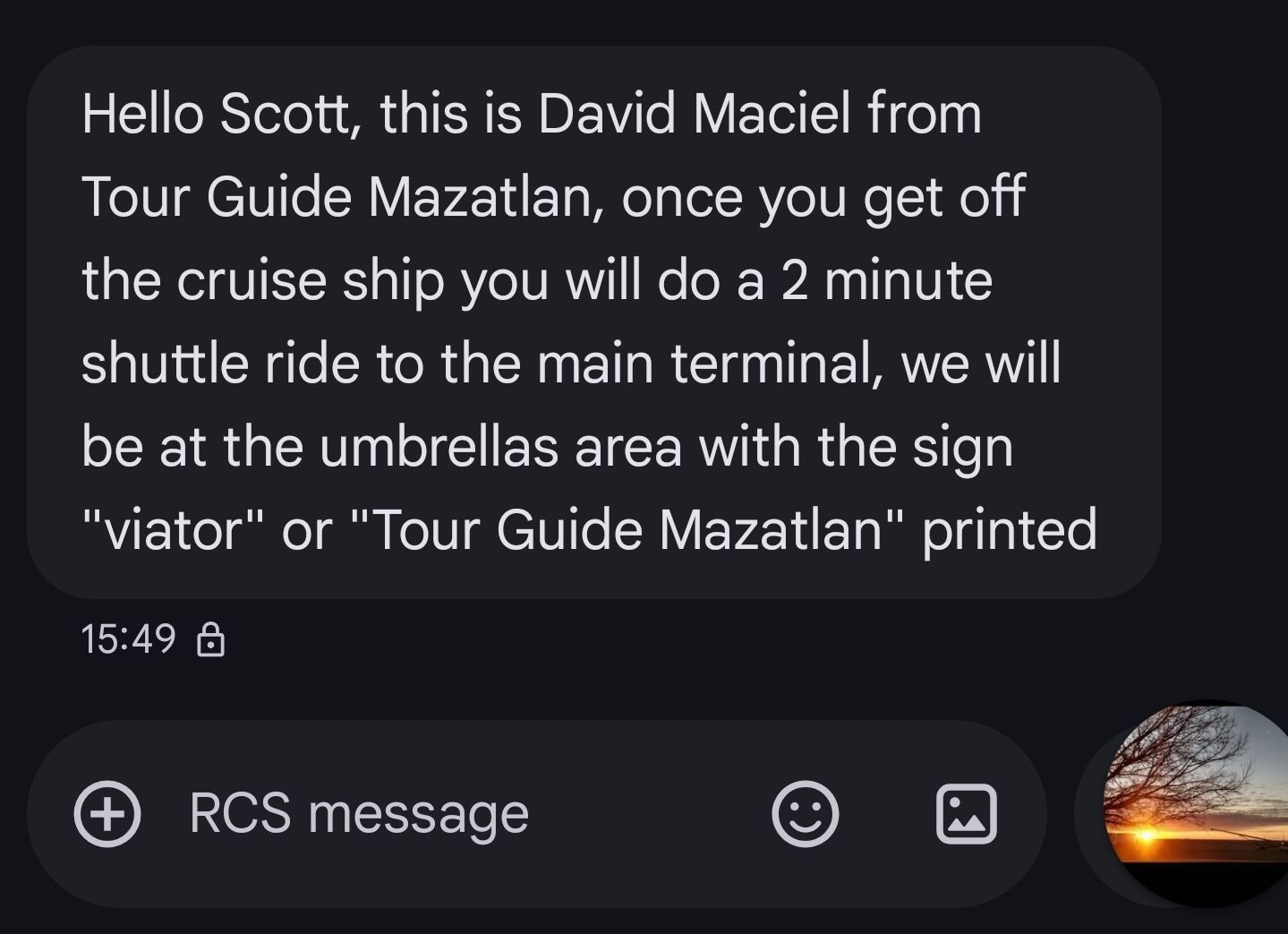Viewport: 1288px width, 934px height.
Task: Tap the words "get off" in the message
Action: pos(943,198)
